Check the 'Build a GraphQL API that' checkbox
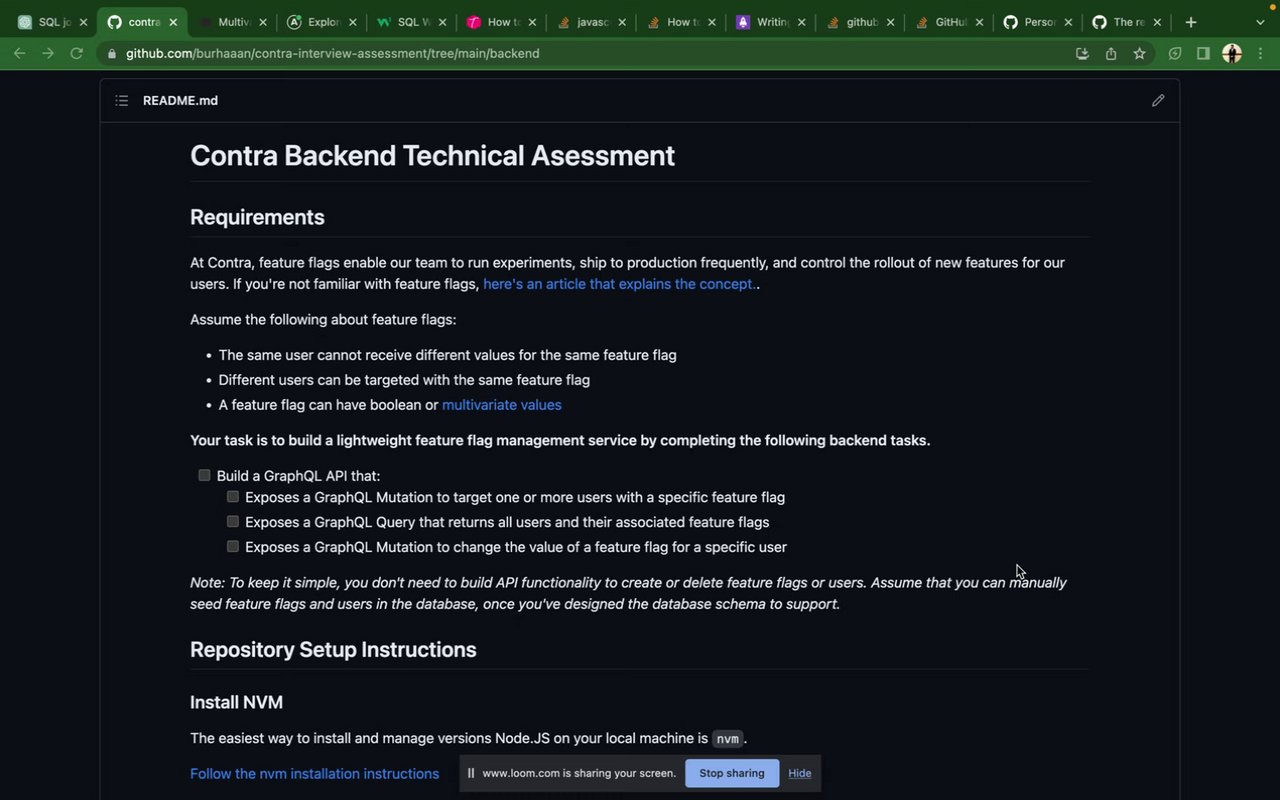 click(x=204, y=476)
